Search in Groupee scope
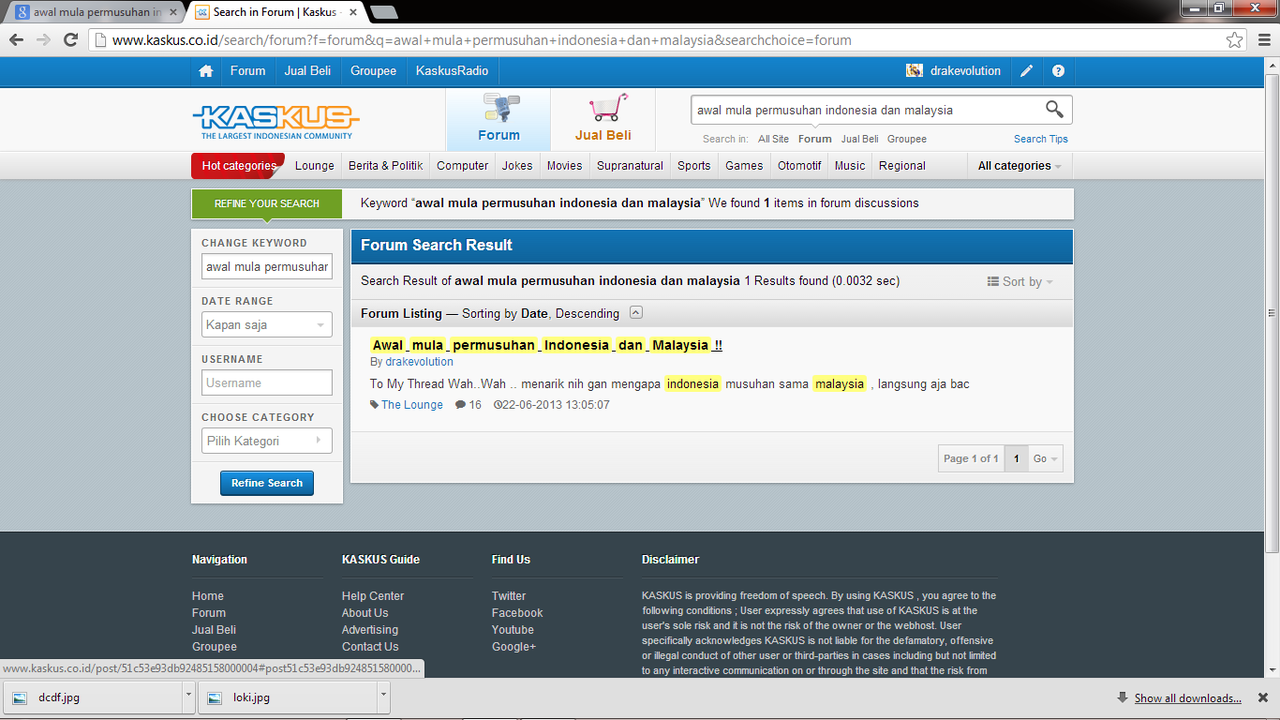The height and width of the screenshot is (720, 1280). click(x=907, y=139)
